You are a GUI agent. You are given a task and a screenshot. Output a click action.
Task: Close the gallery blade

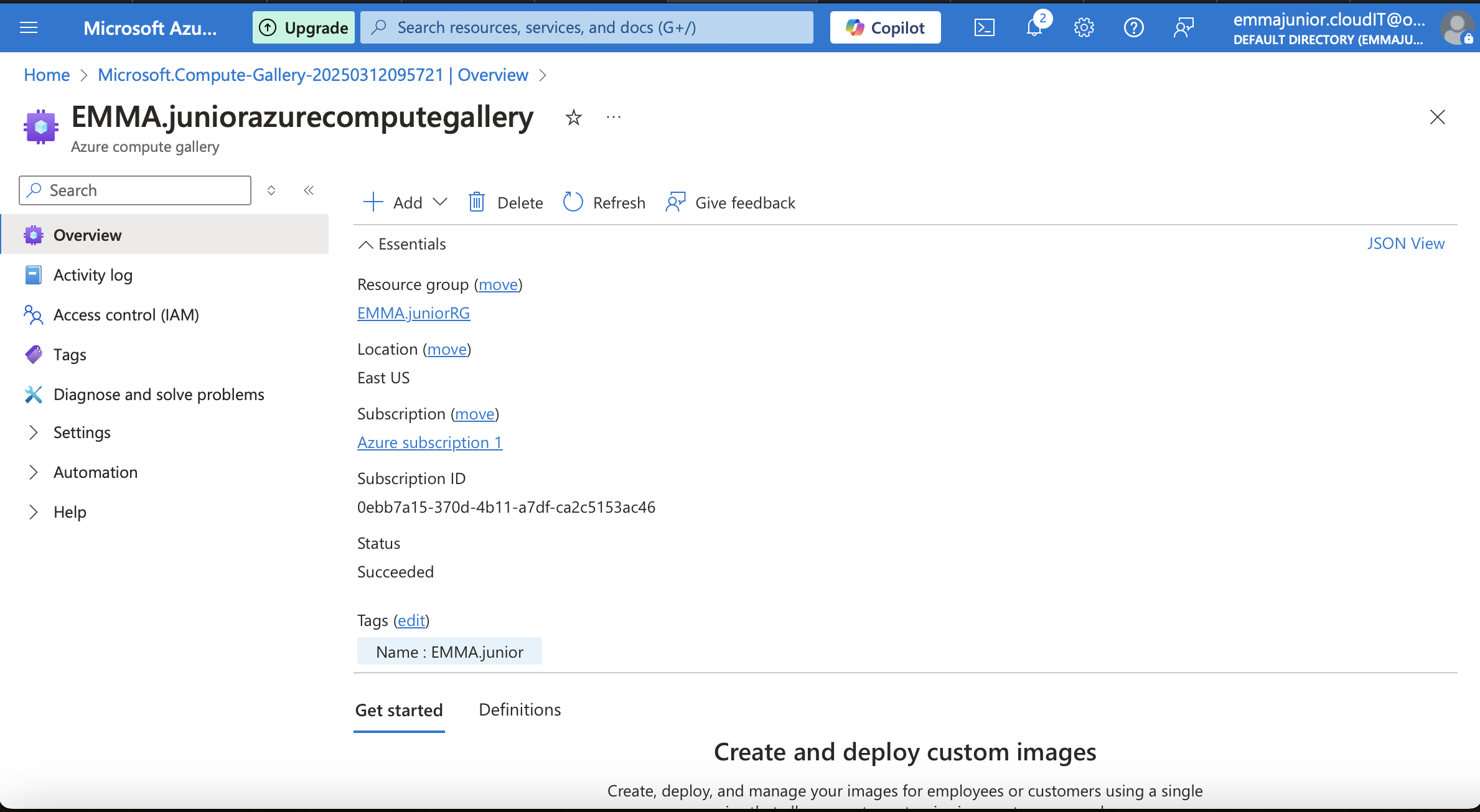(x=1437, y=117)
